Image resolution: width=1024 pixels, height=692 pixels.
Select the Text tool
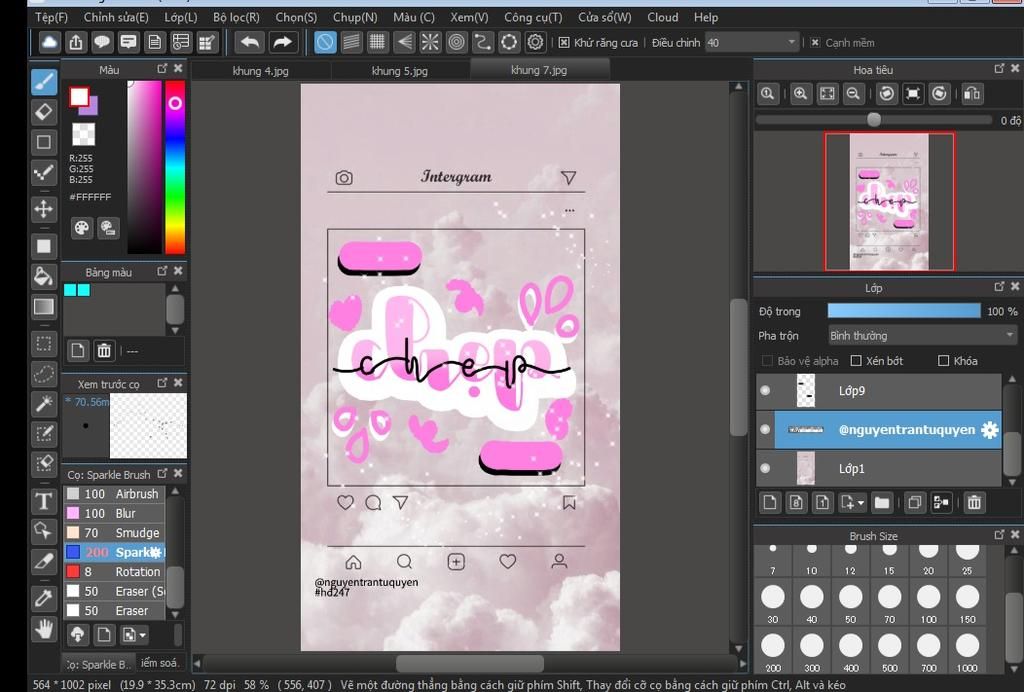click(44, 501)
